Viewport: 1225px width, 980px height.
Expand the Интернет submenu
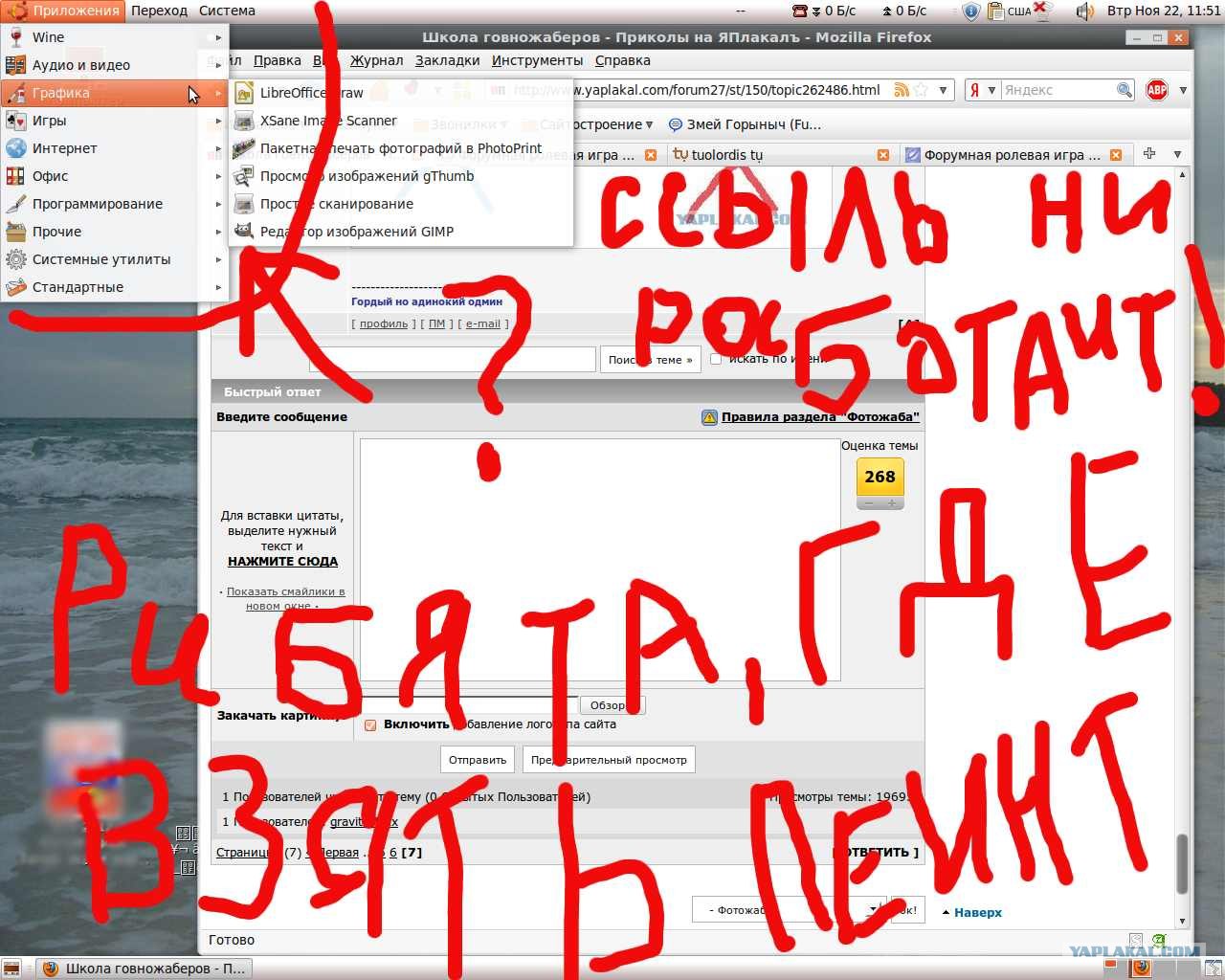(x=115, y=148)
